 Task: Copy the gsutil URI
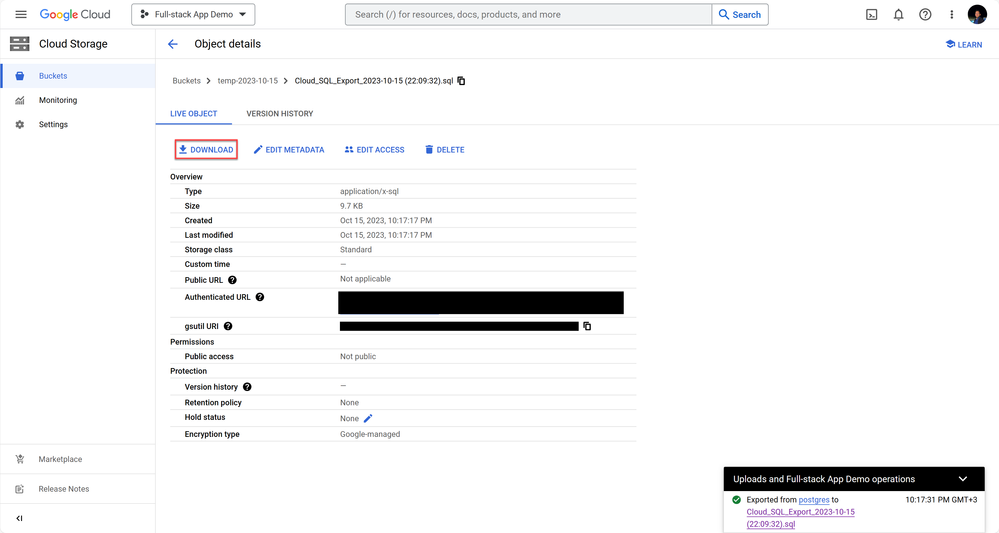pos(587,326)
